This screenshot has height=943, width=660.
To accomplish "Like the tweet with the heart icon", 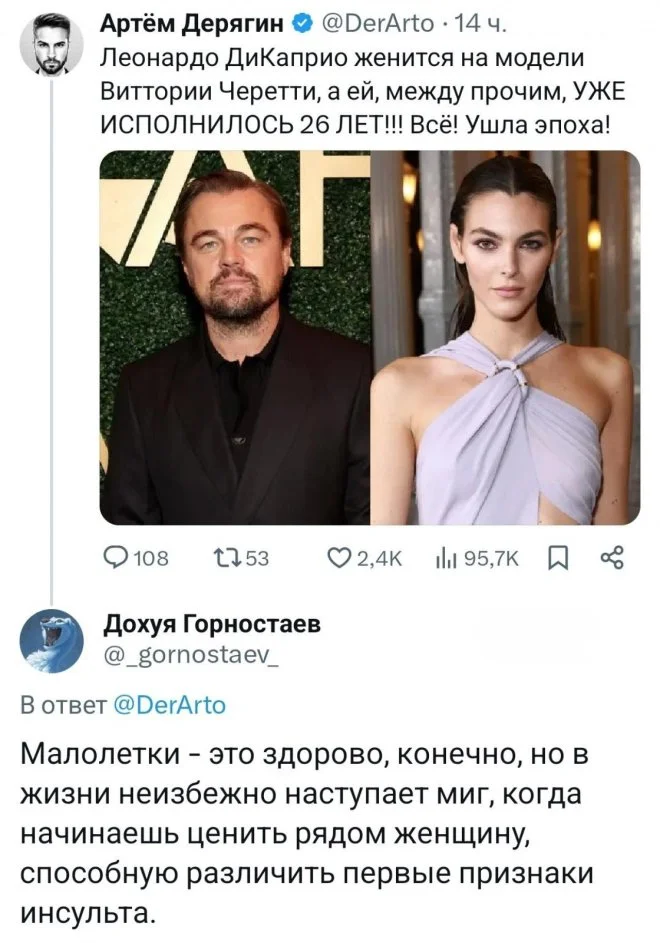I will 339,557.
